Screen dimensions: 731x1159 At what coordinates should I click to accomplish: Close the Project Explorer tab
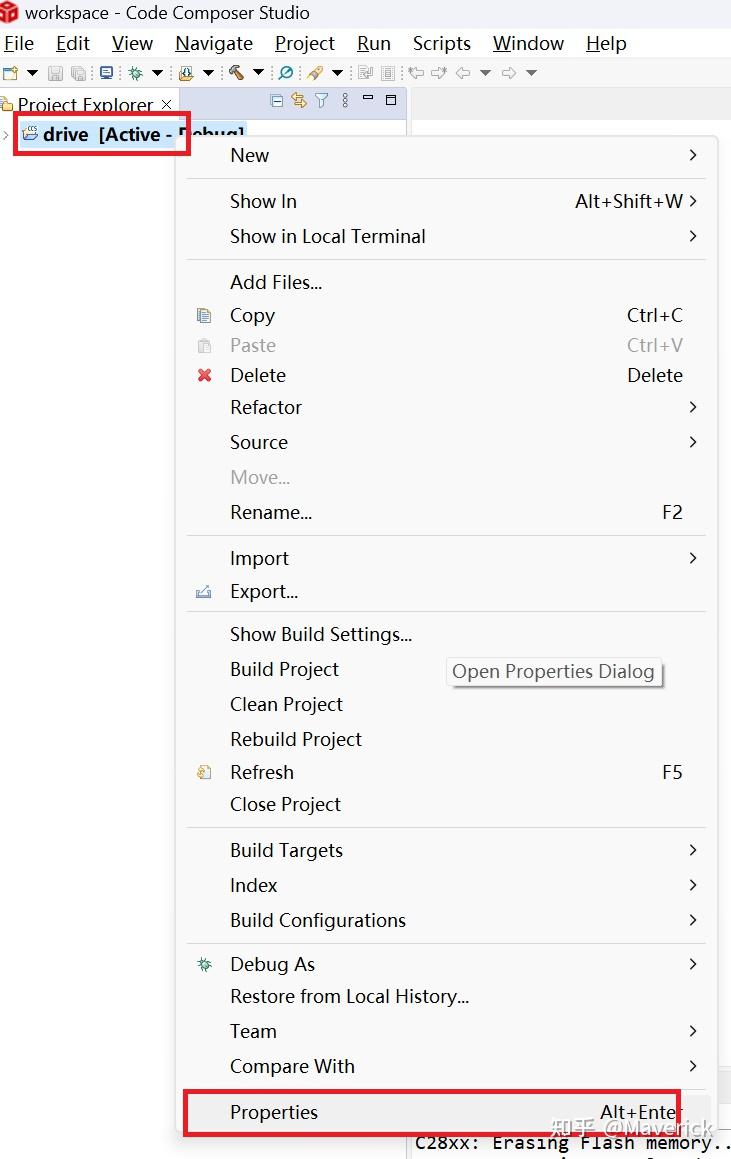(x=167, y=104)
